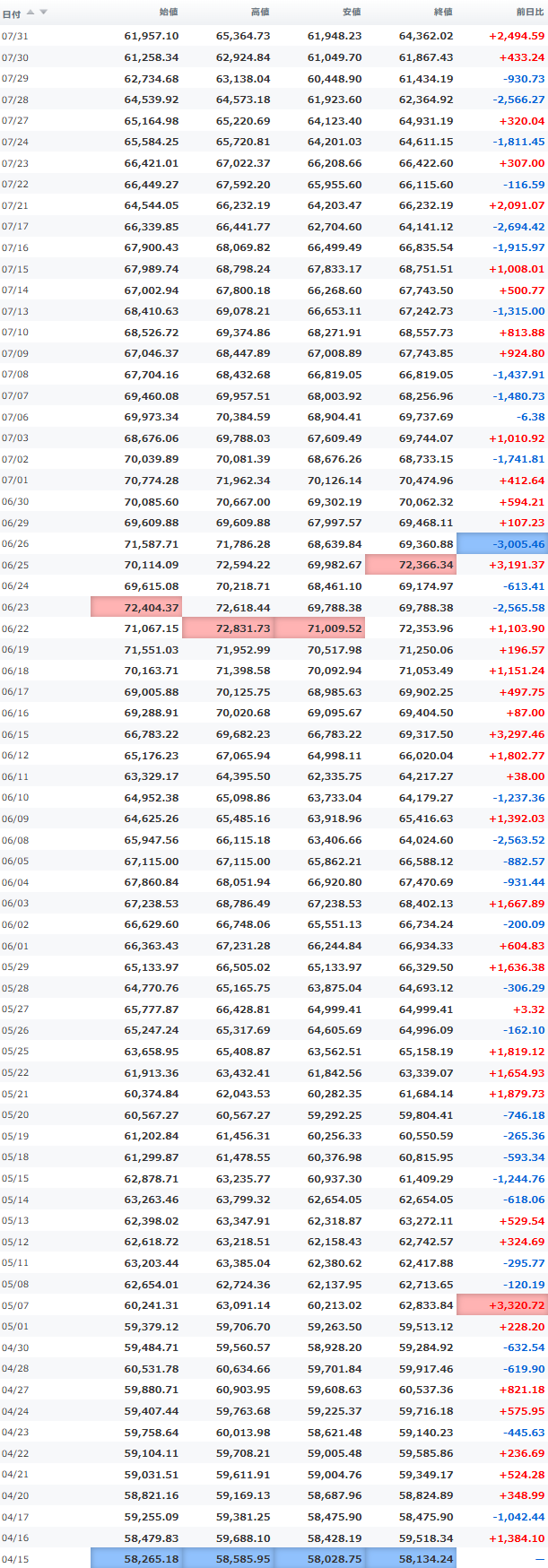548x1568 pixels.
Task: Click opening price 63,329.17 on 06/11
Action: tap(152, 776)
